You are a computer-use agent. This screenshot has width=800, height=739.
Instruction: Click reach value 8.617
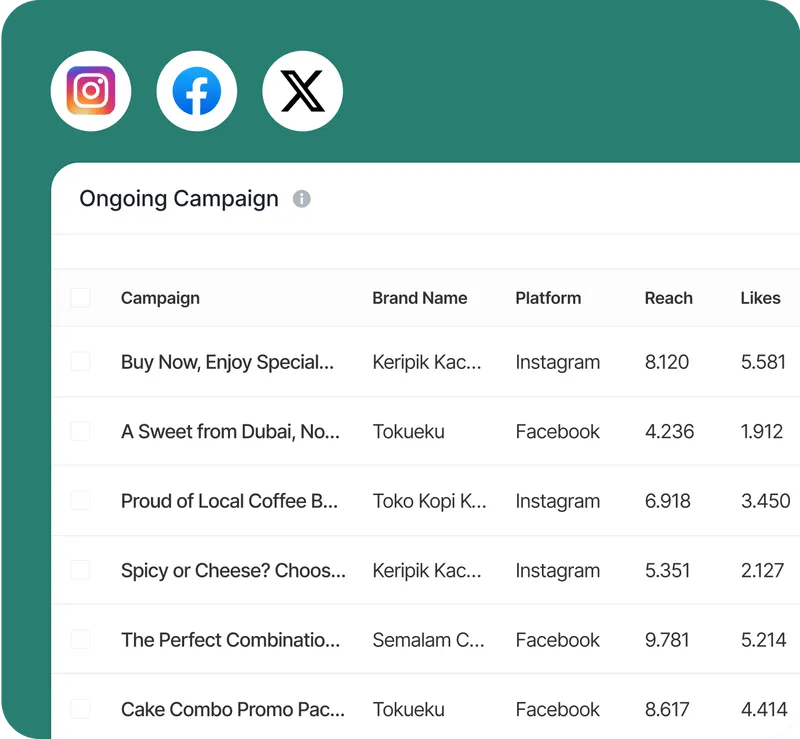(667, 709)
